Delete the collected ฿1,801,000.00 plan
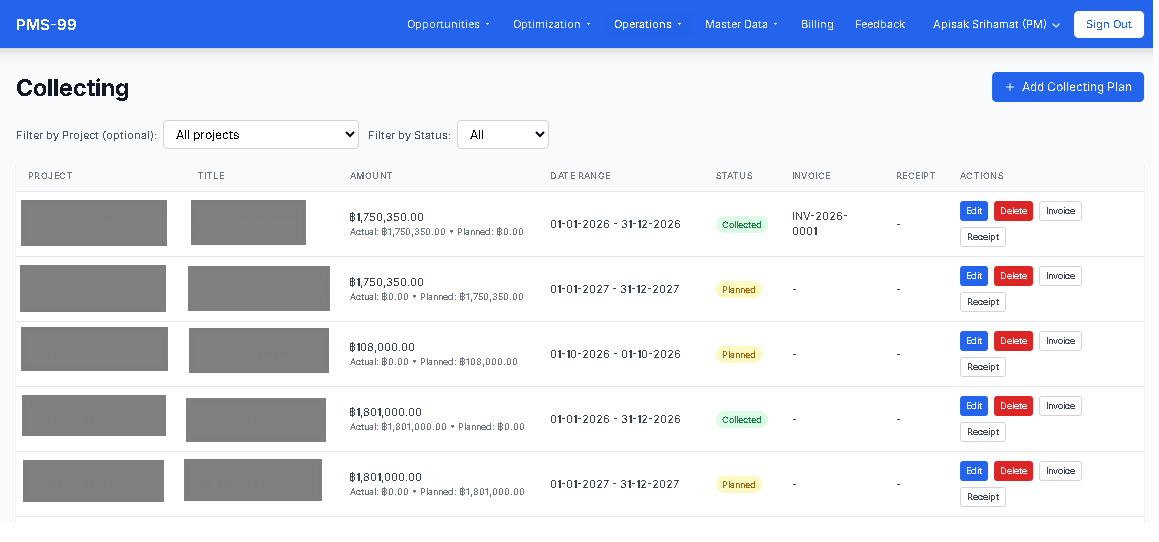 [1013, 406]
